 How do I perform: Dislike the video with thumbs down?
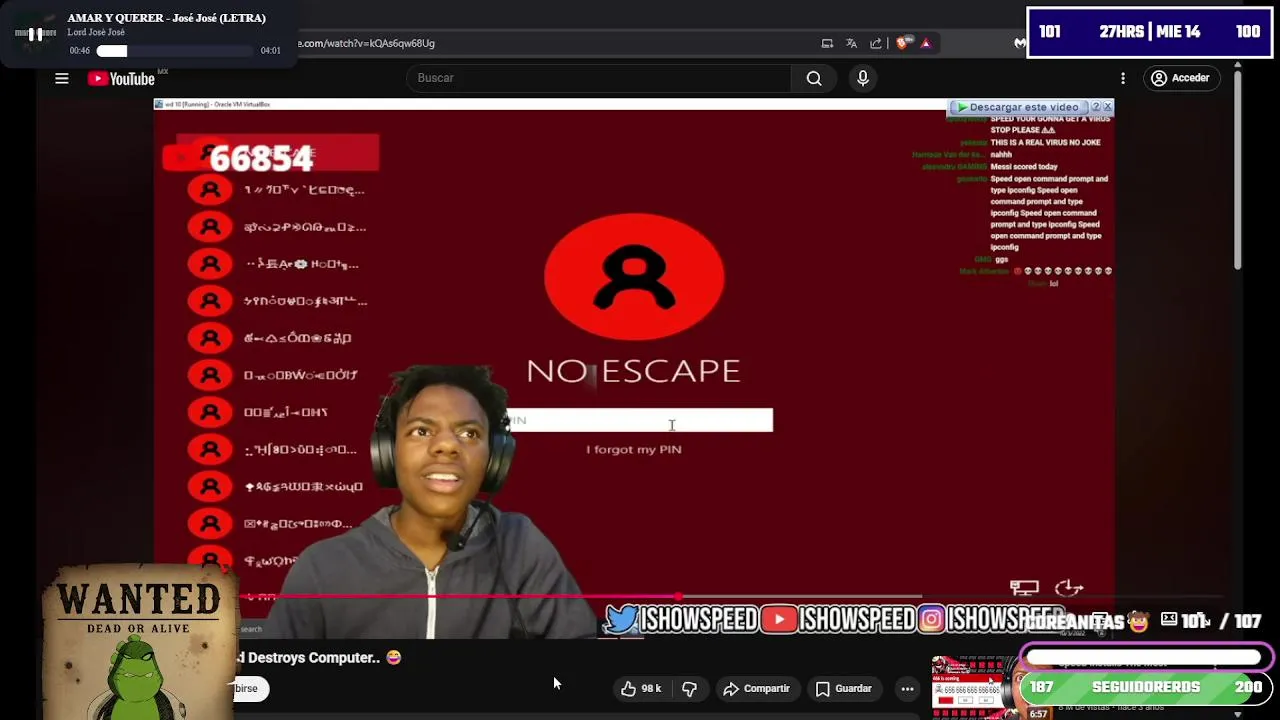pos(689,688)
